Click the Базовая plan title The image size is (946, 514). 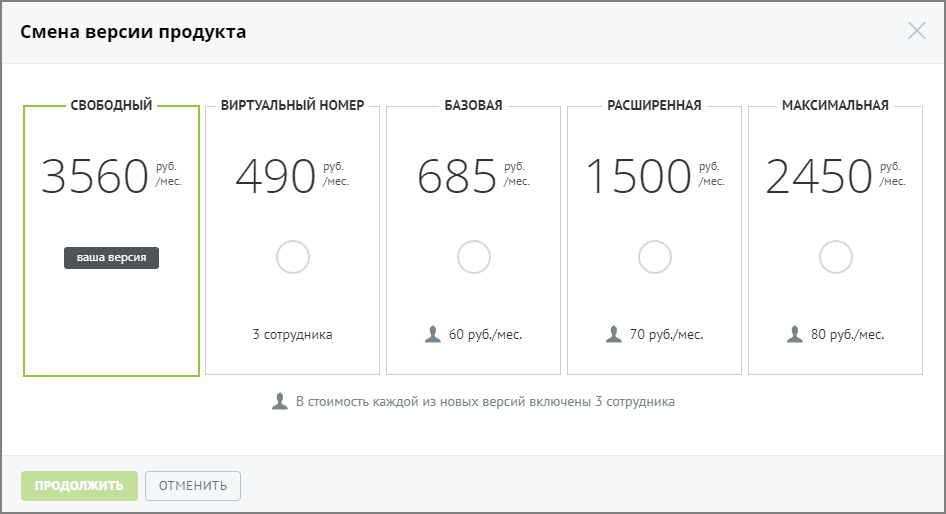(474, 106)
